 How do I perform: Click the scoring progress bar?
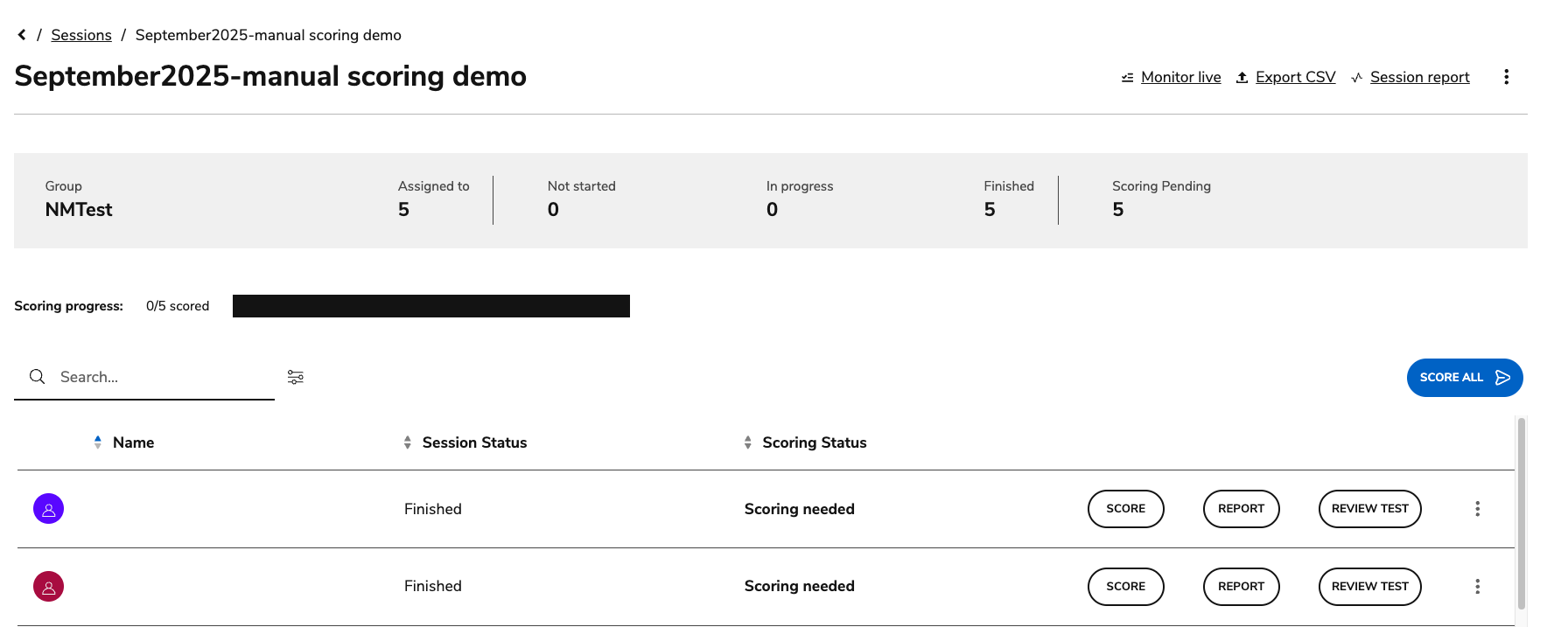(430, 306)
